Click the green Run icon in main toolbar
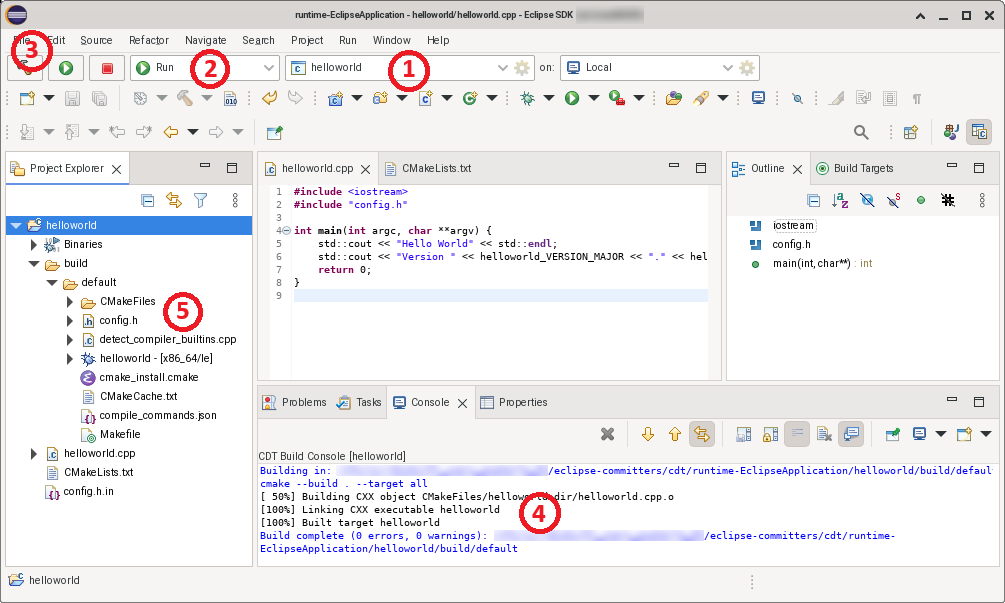1005x603 pixels. click(572, 98)
